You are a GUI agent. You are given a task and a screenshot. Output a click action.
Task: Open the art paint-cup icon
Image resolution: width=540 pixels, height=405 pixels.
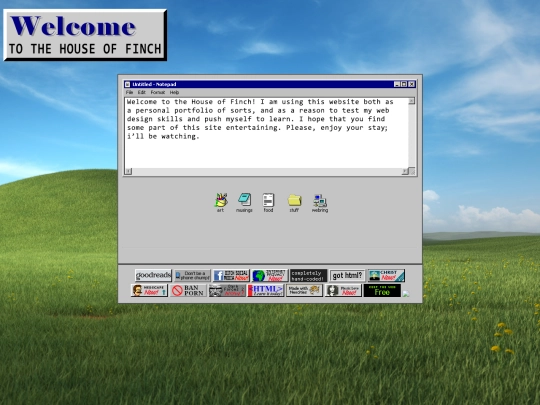pyautogui.click(x=221, y=200)
